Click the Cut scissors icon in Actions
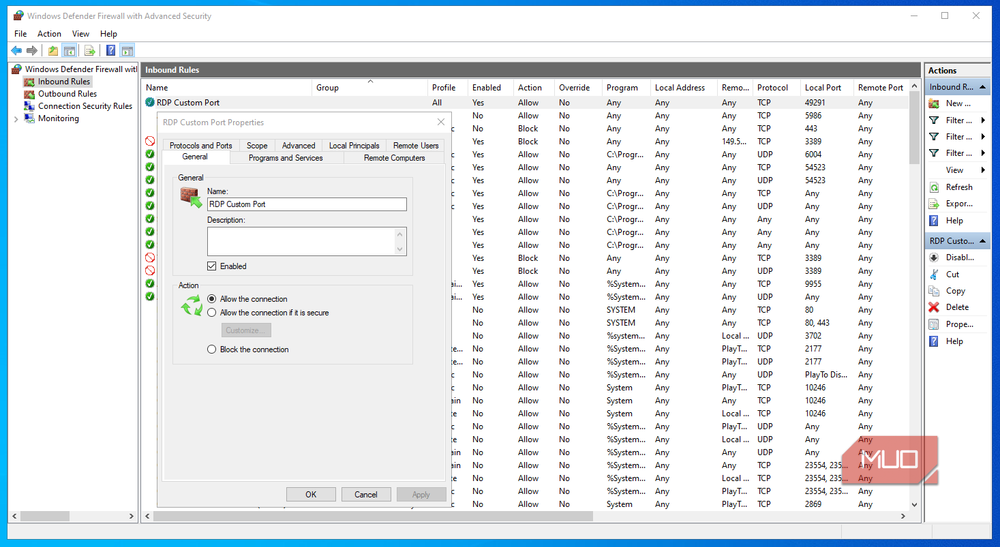 (x=934, y=274)
